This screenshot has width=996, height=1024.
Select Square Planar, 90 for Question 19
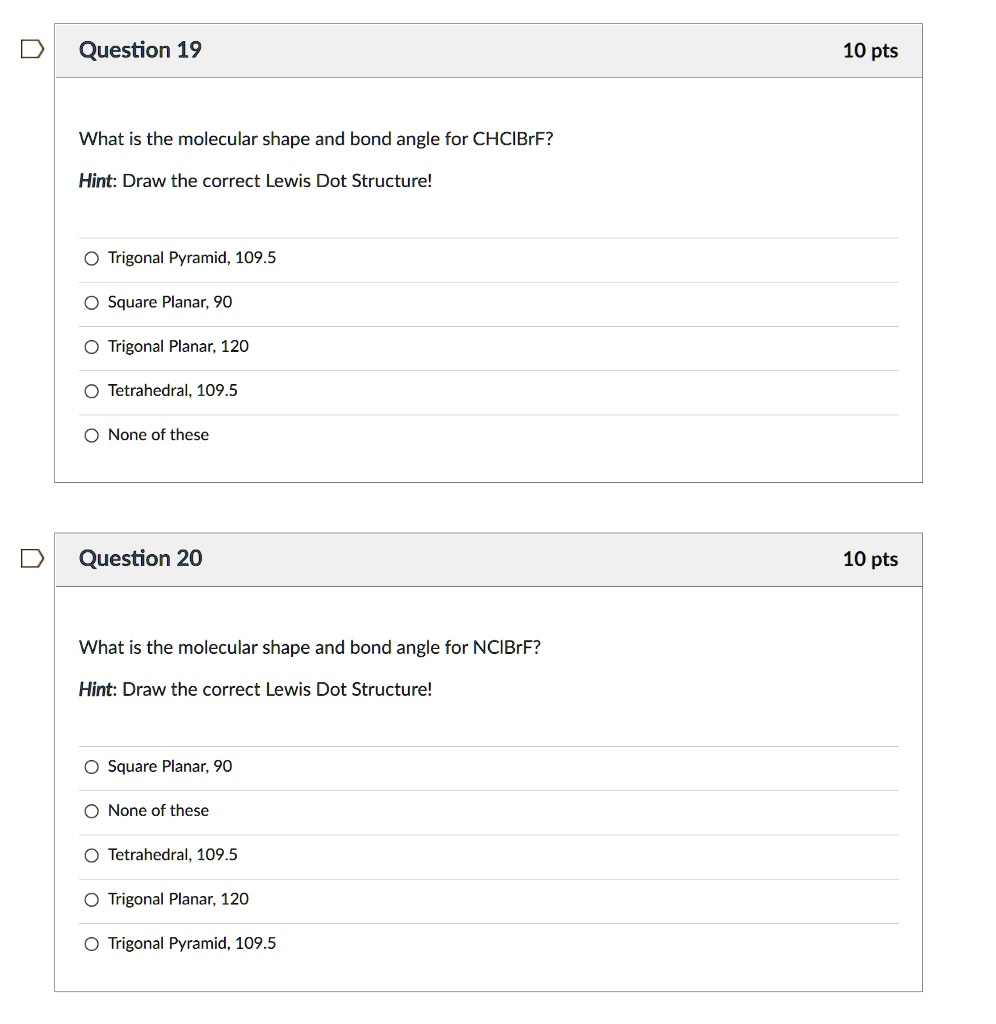click(x=91, y=302)
